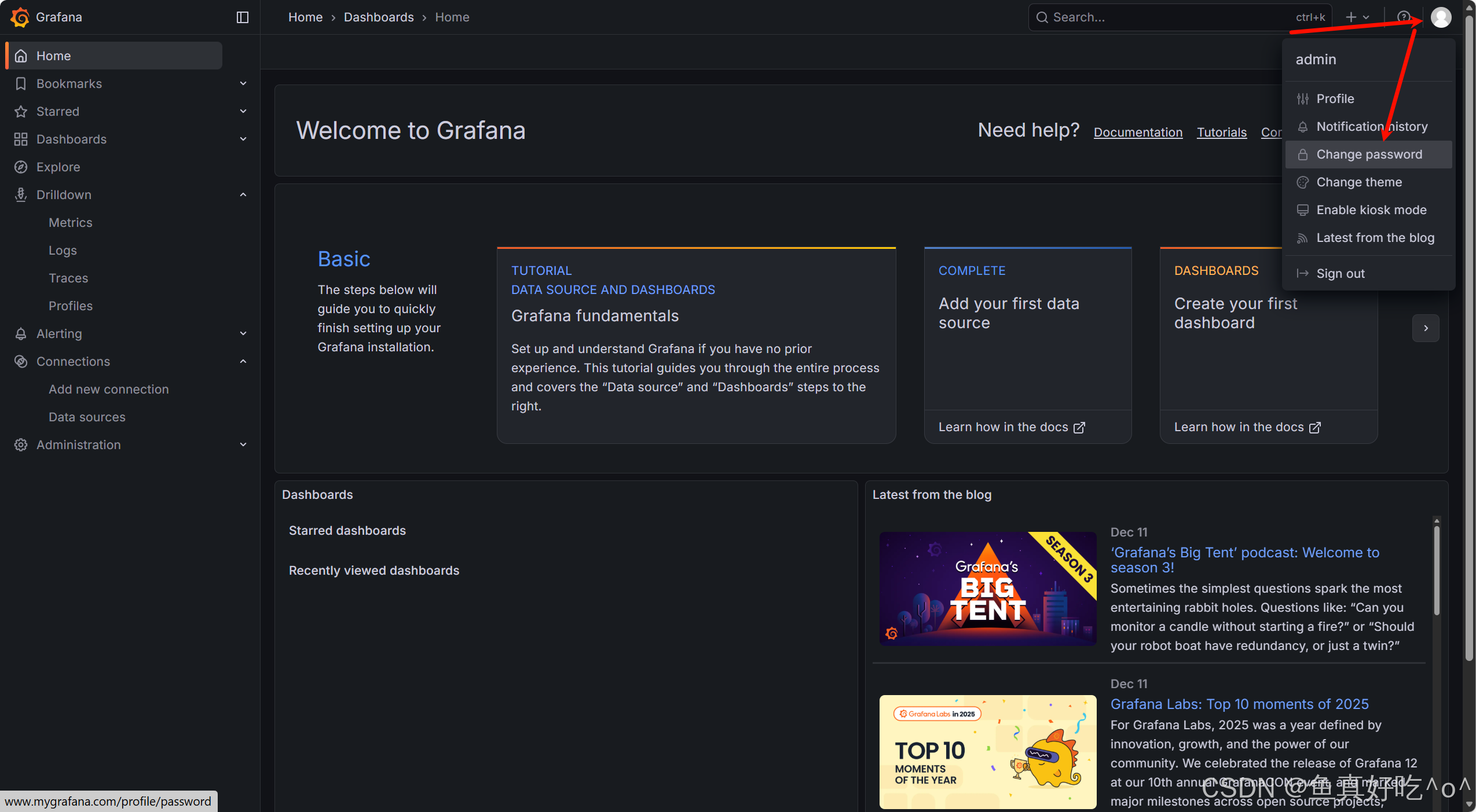Expand the Bookmarks section chevron
Viewport: 1476px width, 812px height.
point(243,83)
